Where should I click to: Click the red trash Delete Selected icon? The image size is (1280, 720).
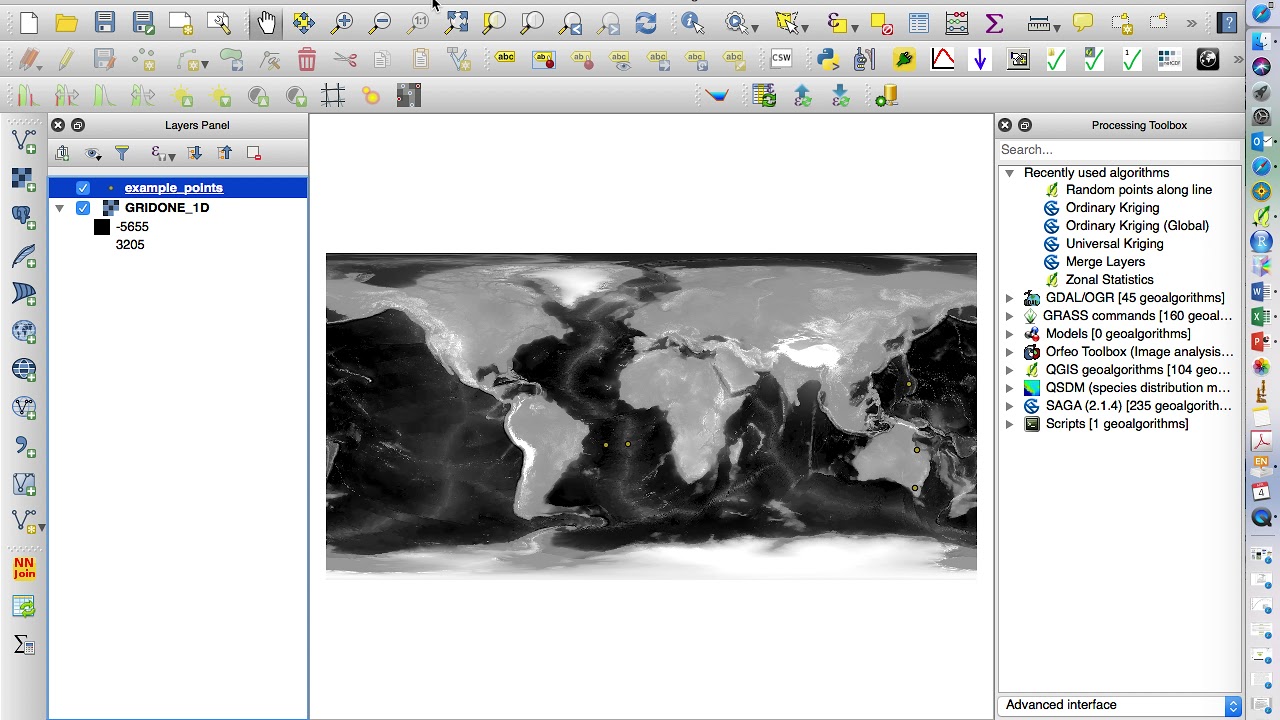307,60
